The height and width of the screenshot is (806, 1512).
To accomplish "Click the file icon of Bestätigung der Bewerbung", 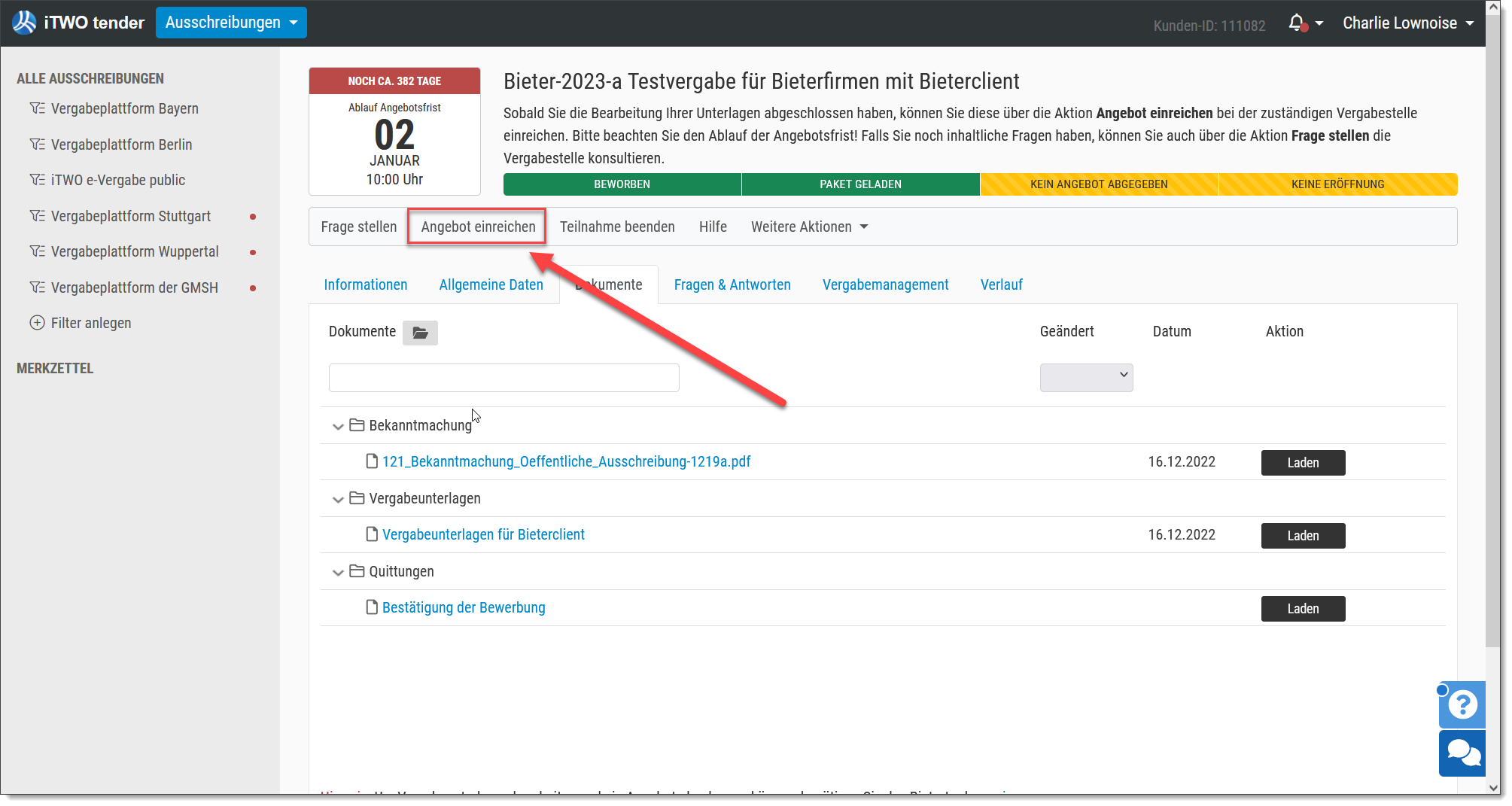I will (372, 607).
